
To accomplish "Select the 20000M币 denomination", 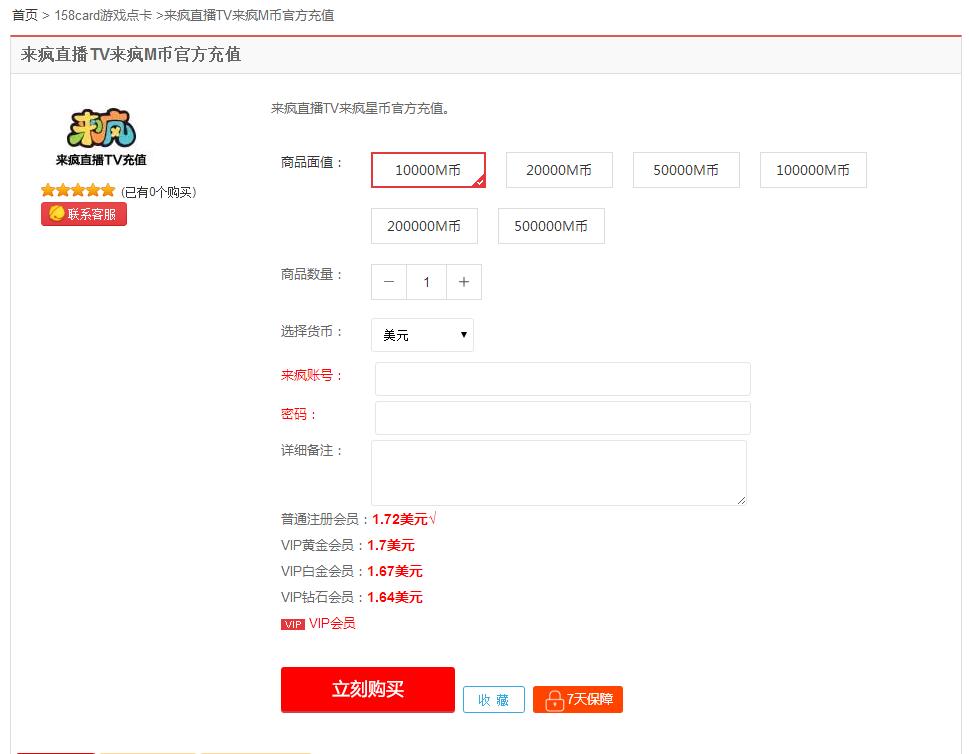I will (x=559, y=170).
